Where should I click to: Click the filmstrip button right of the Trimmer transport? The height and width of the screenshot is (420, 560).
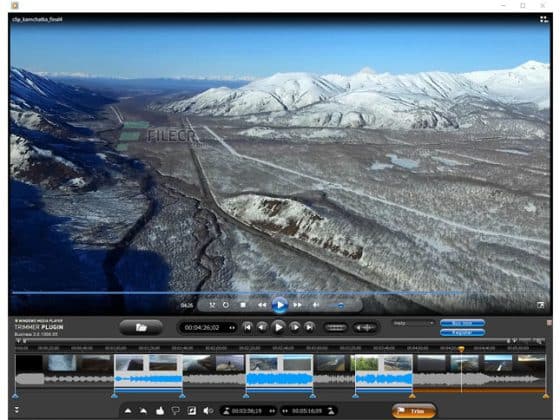coord(335,328)
